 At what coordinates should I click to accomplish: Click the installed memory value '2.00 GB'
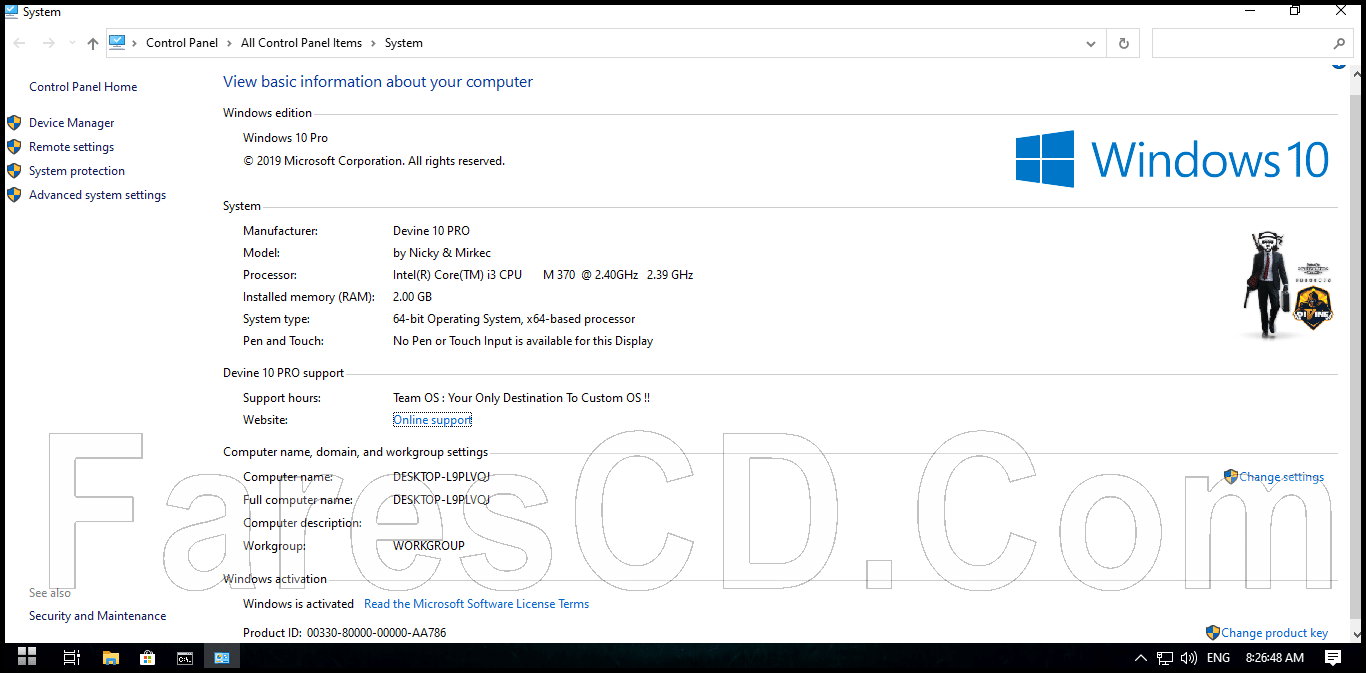[x=412, y=297]
